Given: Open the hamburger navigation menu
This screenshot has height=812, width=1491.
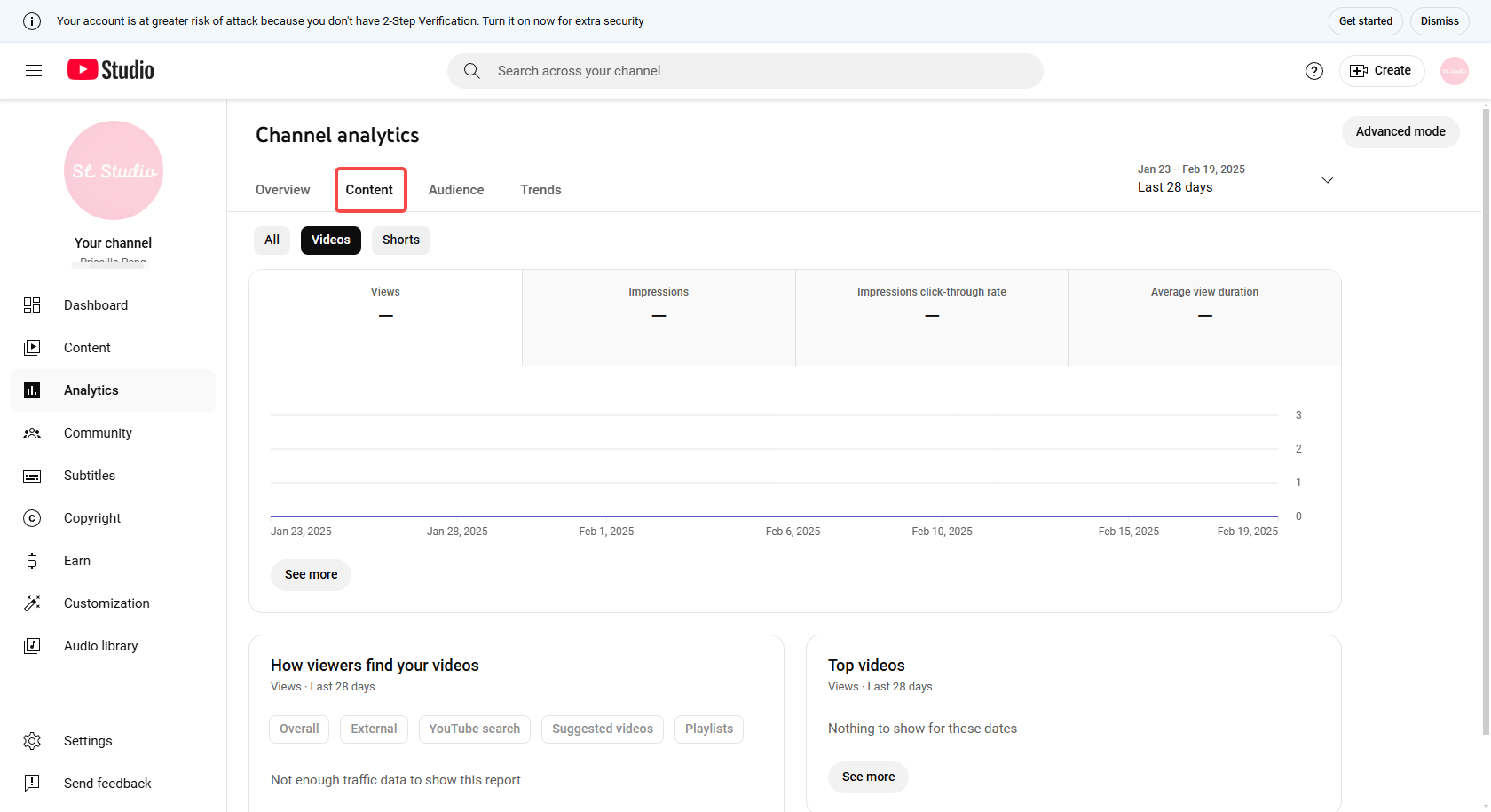Looking at the screenshot, I should [x=34, y=71].
